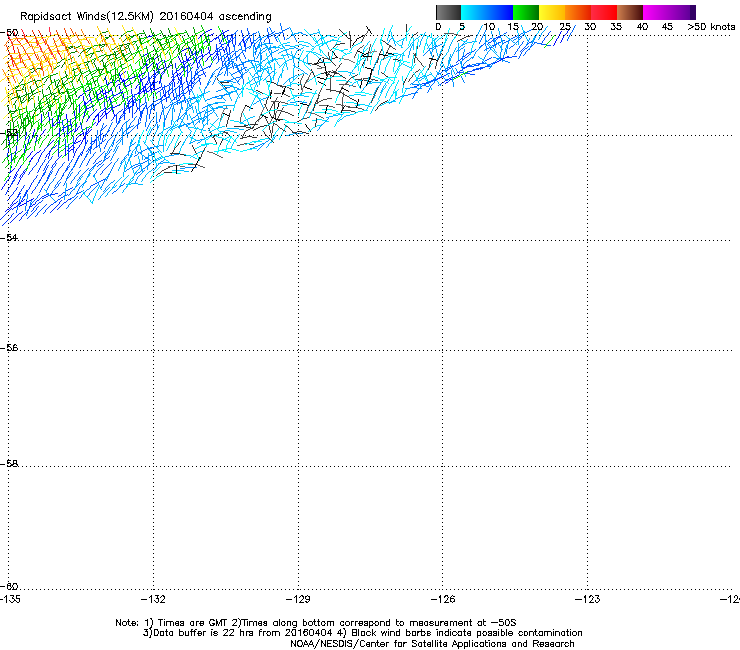Click the '>50 knots' legend label
This screenshot has width=740, height=650.
click(x=711, y=26)
